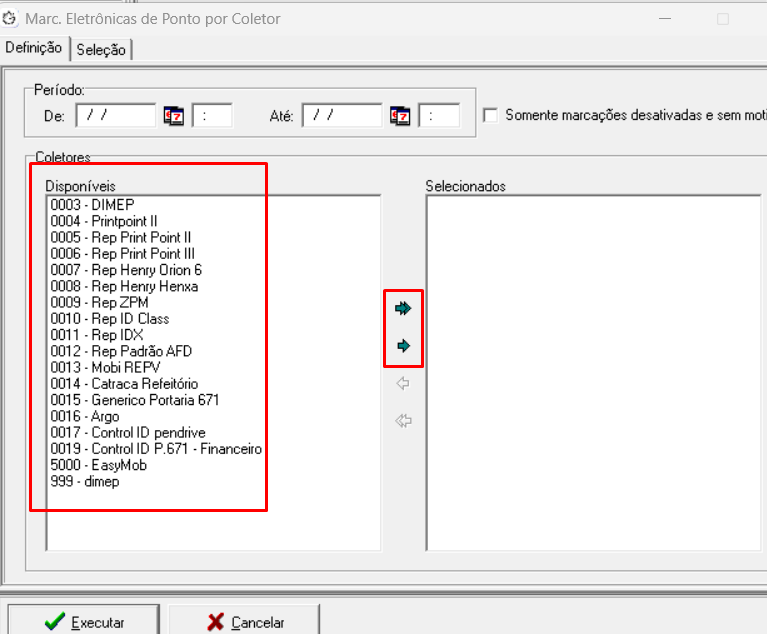Open the calendar picker for Até date
Viewport: 767px width, 634px height.
pyautogui.click(x=400, y=116)
